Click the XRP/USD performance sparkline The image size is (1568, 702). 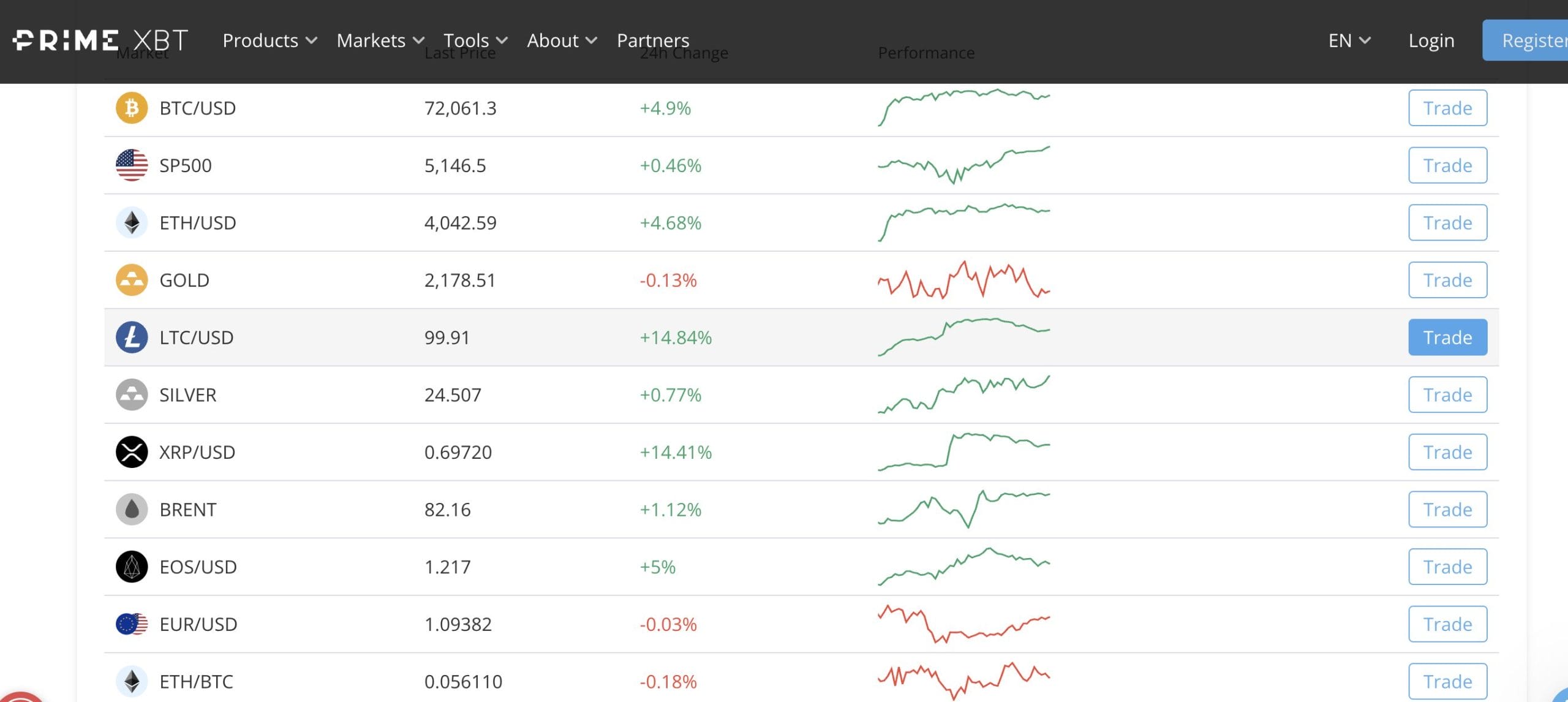(963, 452)
